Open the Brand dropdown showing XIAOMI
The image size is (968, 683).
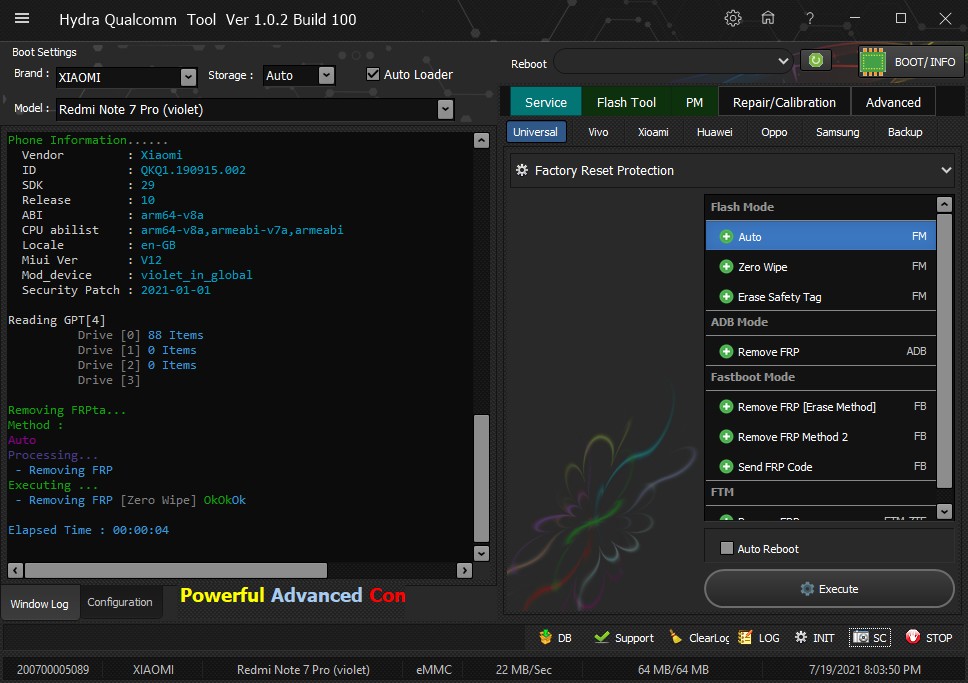coord(188,77)
